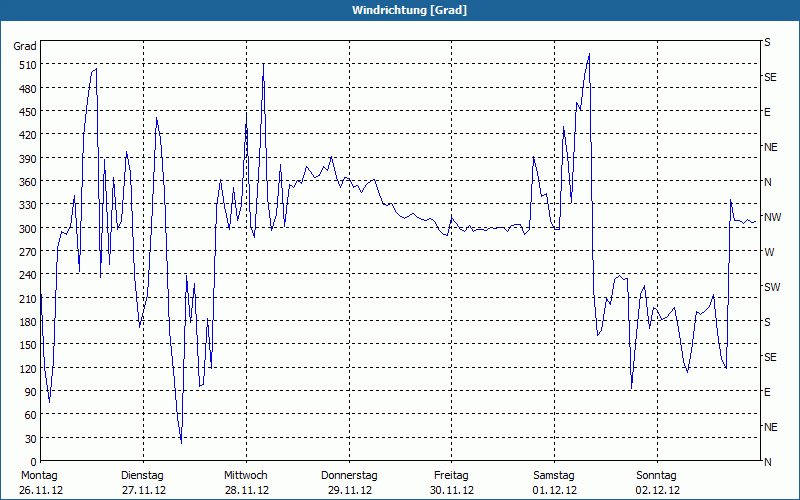Click the 'S' compass label at 180 gridline
800x500 pixels.
[767, 322]
